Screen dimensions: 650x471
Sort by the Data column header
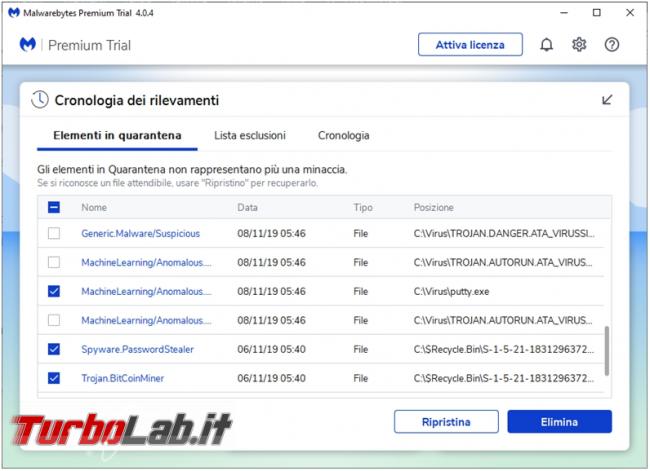tap(247, 207)
